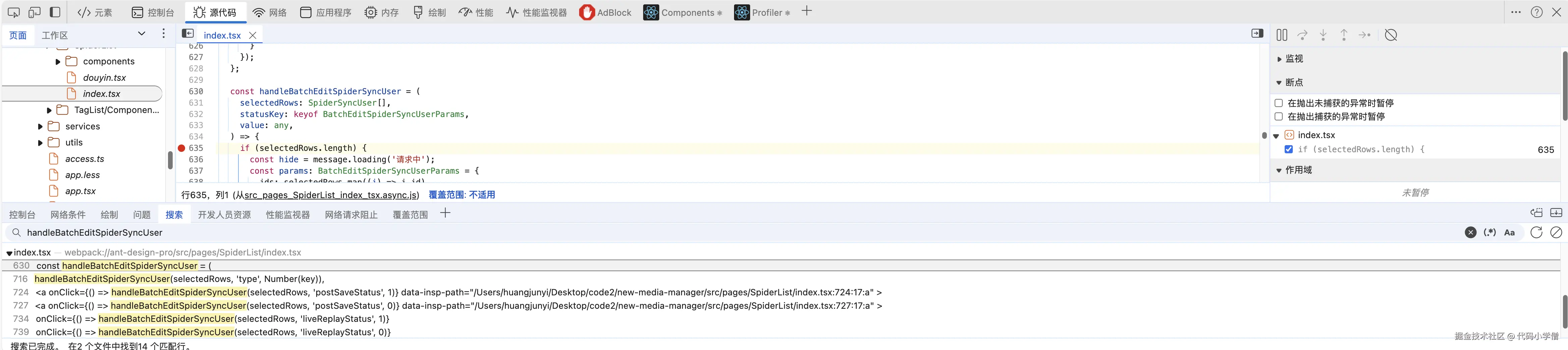This screenshot has height=350, width=1568.
Task: Collapse the 断点 (Breakpoints) section
Action: [x=1294, y=82]
